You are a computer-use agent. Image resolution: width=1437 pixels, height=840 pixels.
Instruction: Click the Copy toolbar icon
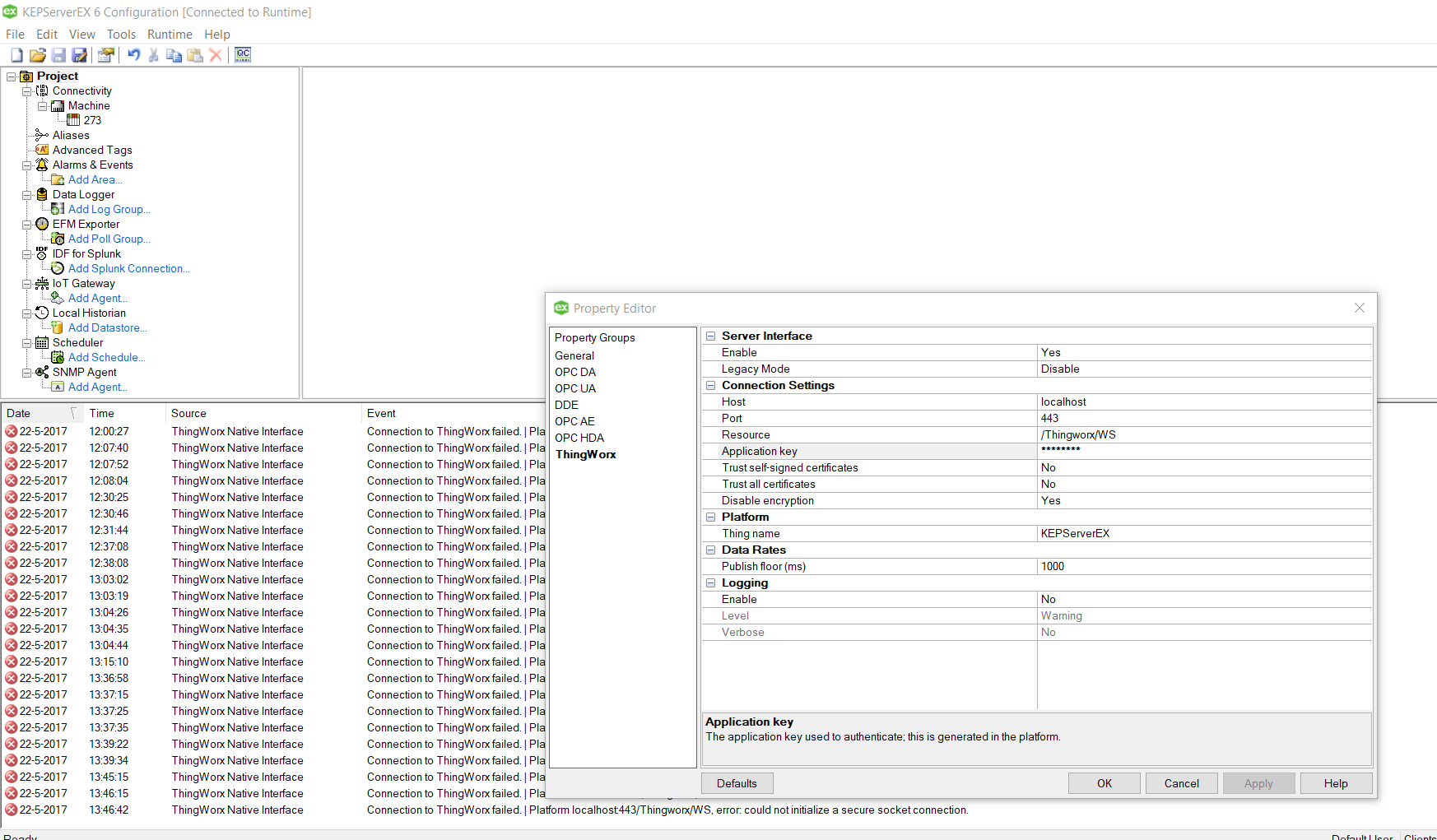174,55
